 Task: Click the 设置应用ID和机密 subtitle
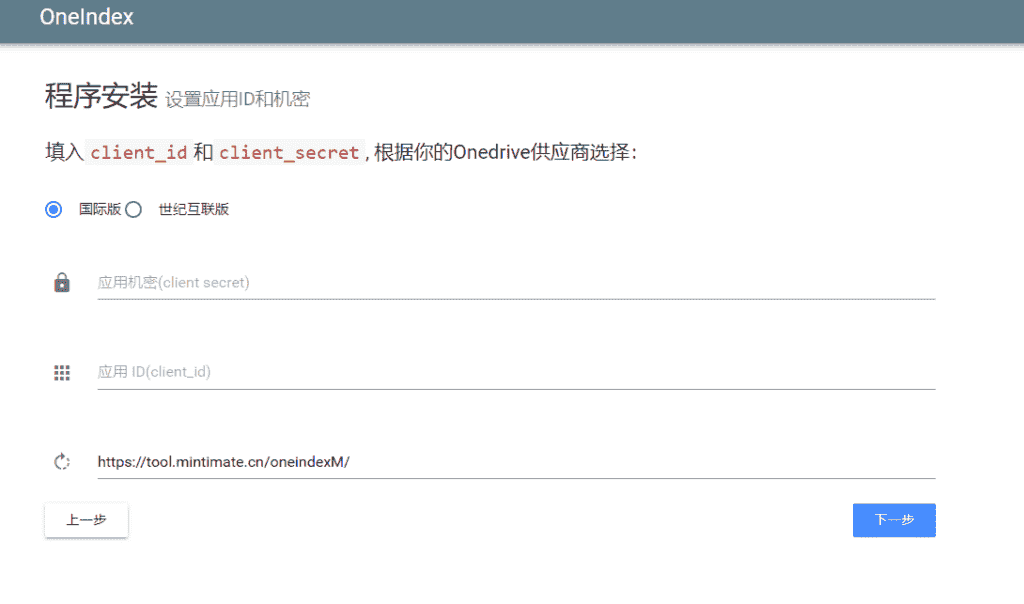click(238, 99)
